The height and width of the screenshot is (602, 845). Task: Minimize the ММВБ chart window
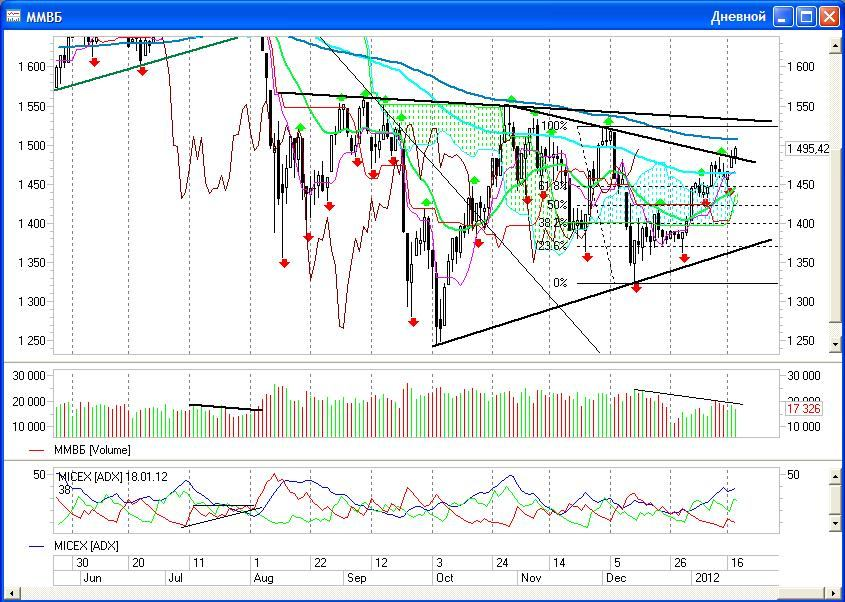click(x=784, y=16)
